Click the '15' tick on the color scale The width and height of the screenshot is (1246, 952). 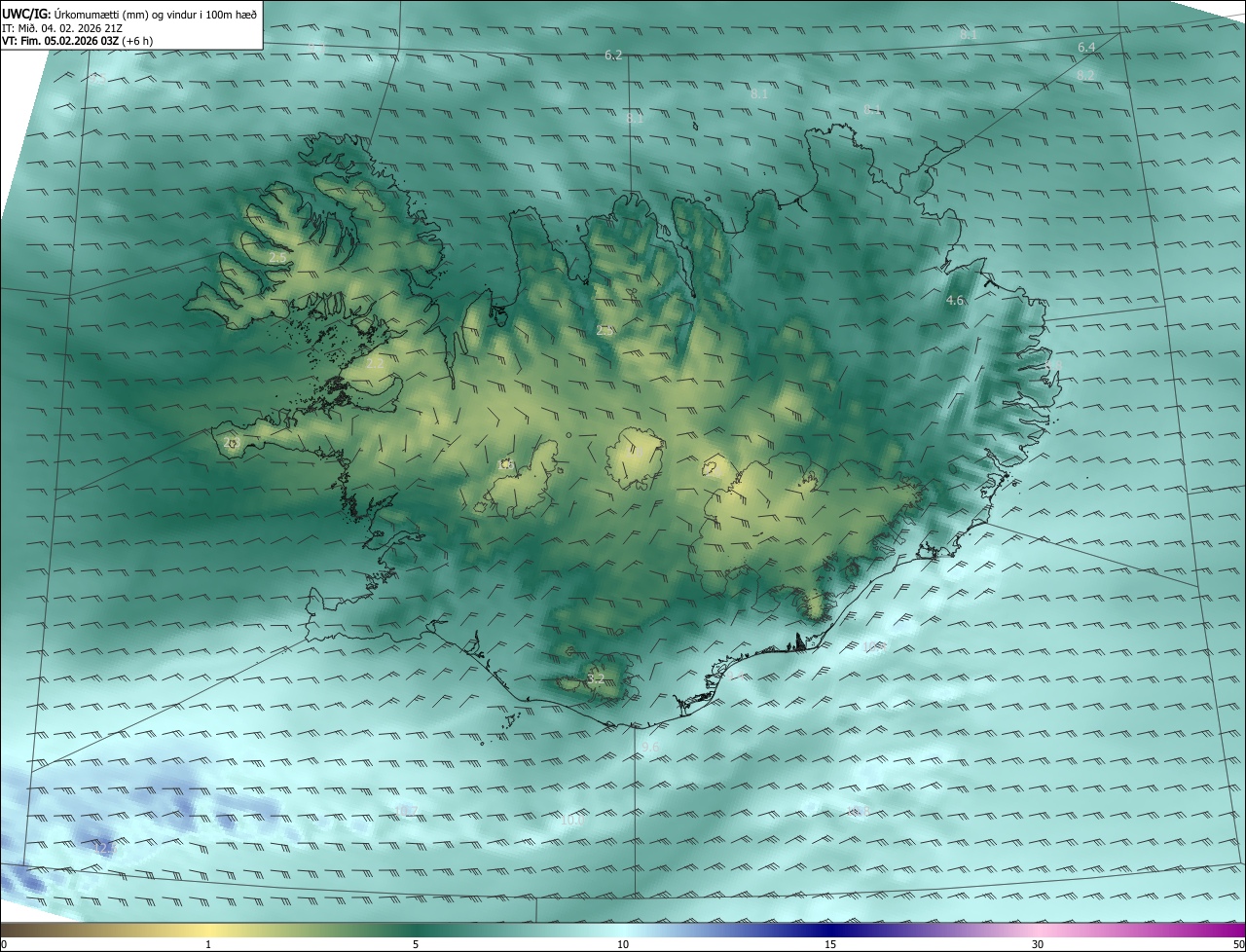(830, 944)
